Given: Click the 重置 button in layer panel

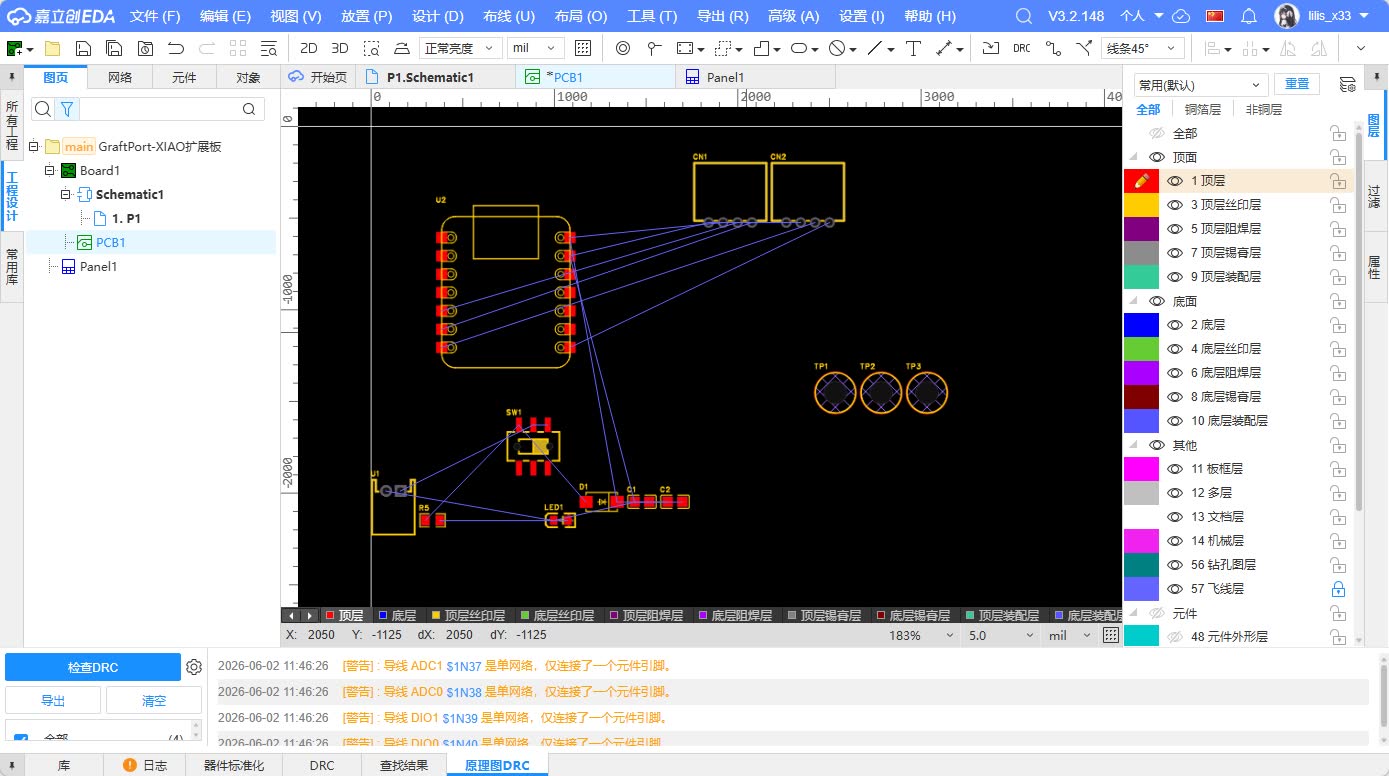Looking at the screenshot, I should (x=1296, y=85).
